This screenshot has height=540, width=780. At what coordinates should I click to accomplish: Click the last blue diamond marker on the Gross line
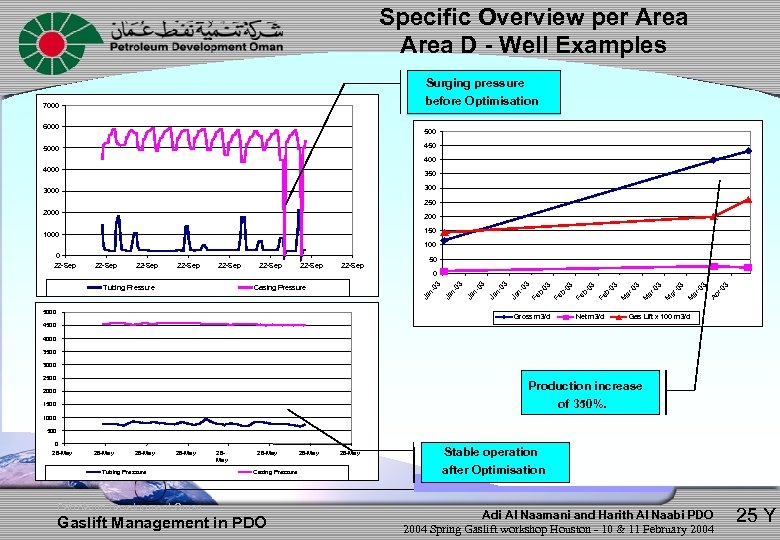click(748, 151)
